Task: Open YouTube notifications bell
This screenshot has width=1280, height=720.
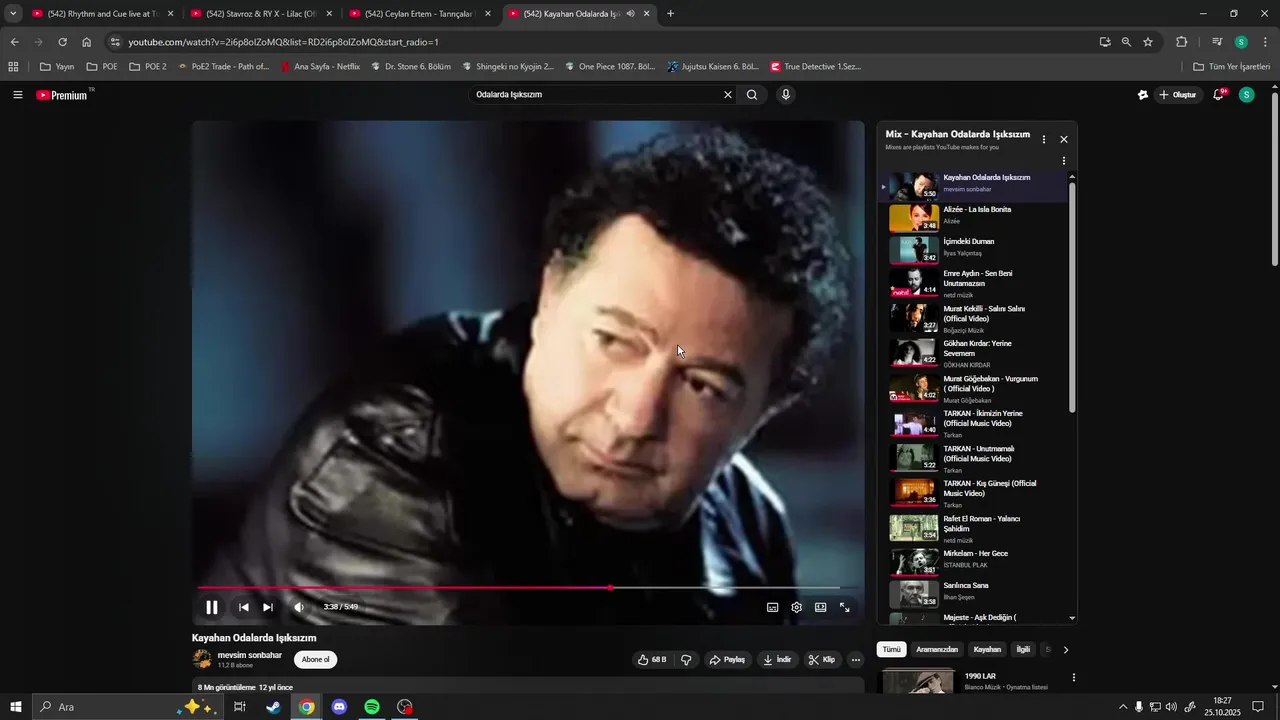Action: click(x=1220, y=95)
